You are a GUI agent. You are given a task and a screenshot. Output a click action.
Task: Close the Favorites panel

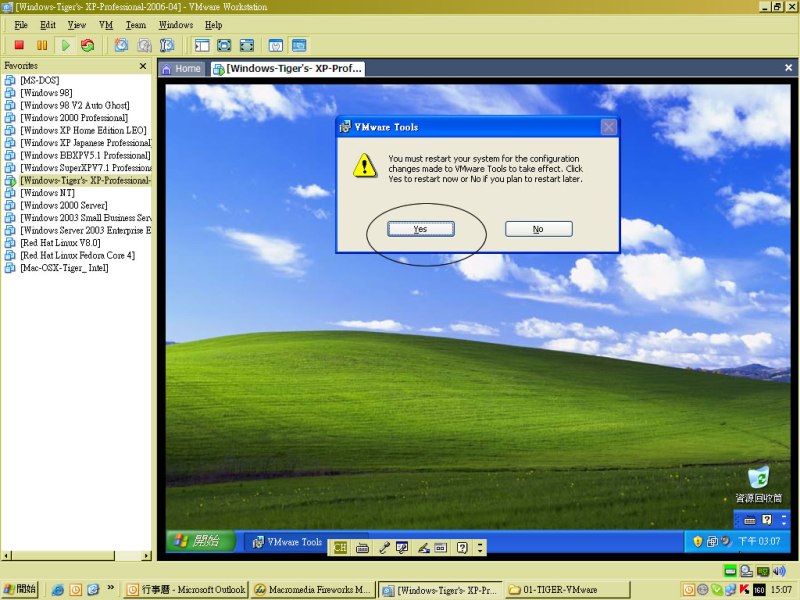(143, 66)
